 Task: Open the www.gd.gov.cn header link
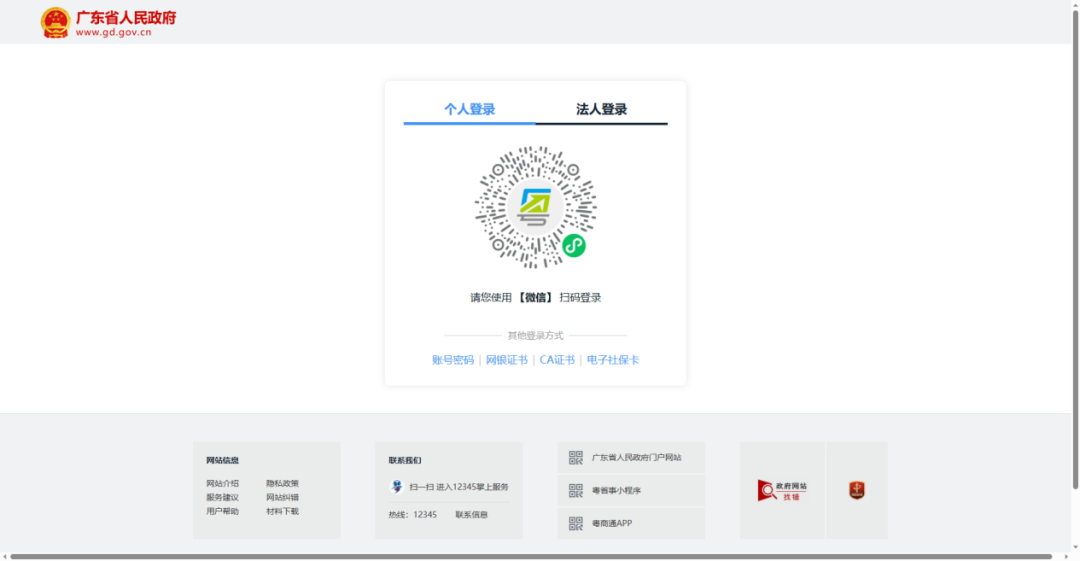coord(114,32)
